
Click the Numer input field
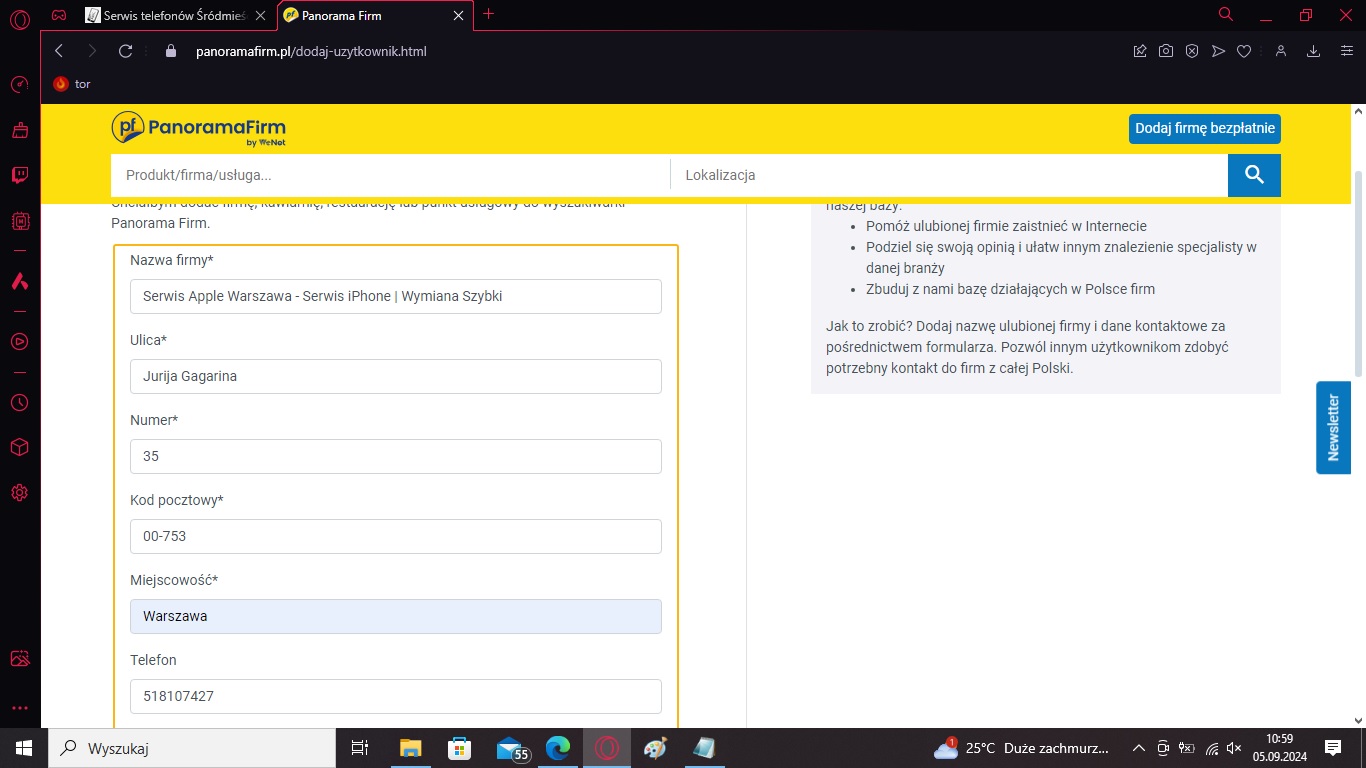[x=396, y=456]
